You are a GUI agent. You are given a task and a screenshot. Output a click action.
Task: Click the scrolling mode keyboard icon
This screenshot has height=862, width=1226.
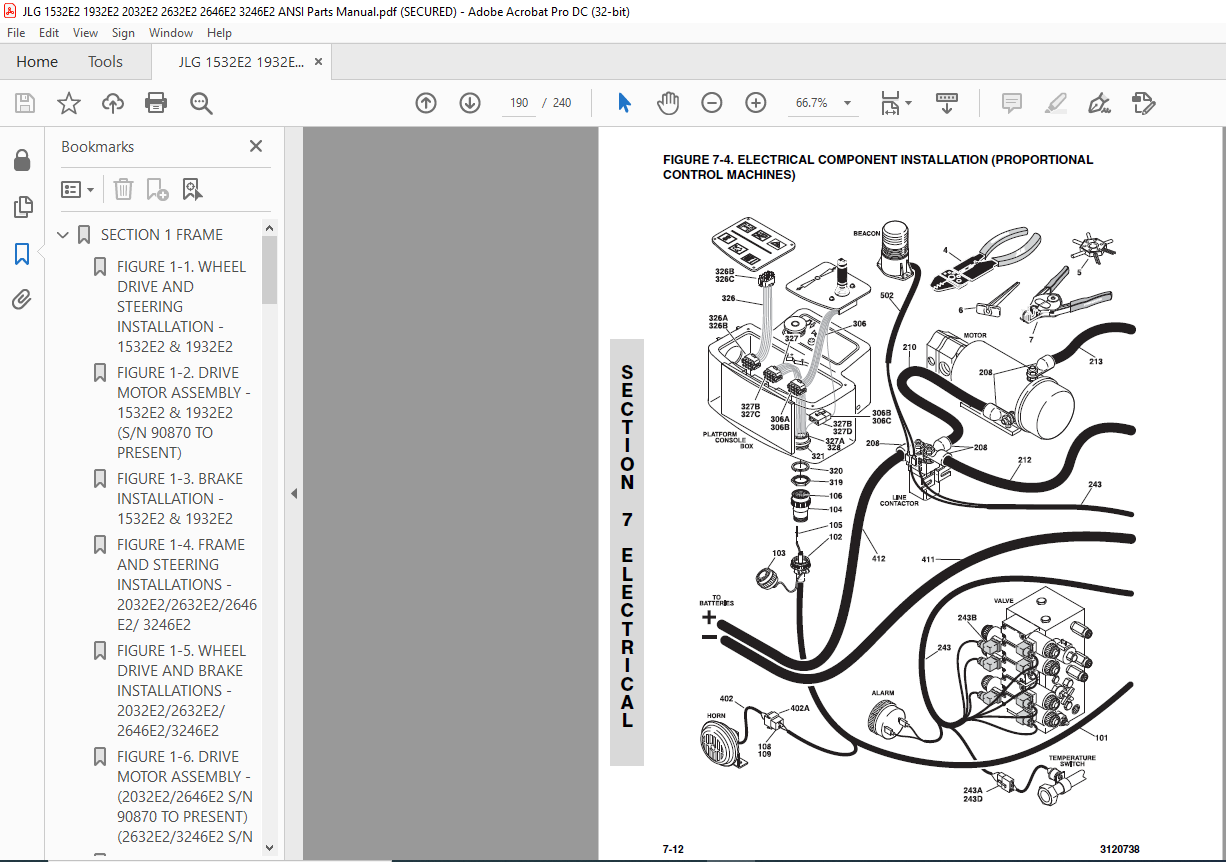947,103
